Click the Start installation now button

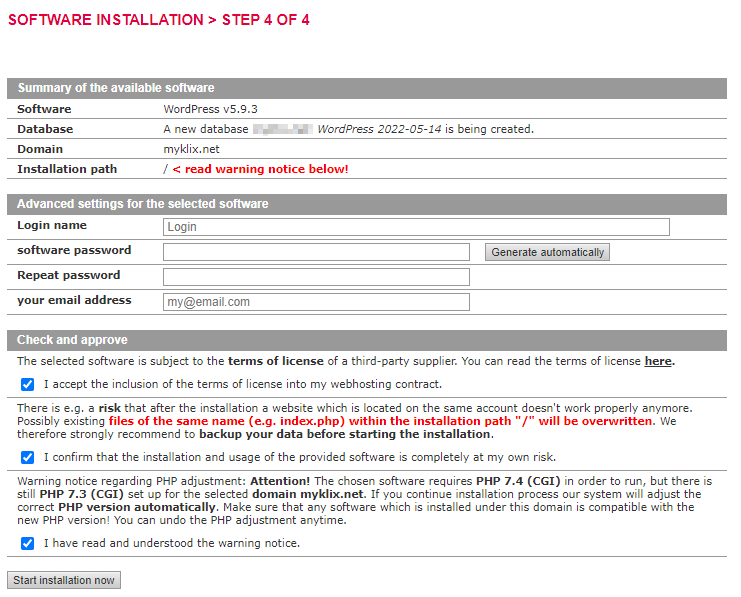click(x=64, y=580)
